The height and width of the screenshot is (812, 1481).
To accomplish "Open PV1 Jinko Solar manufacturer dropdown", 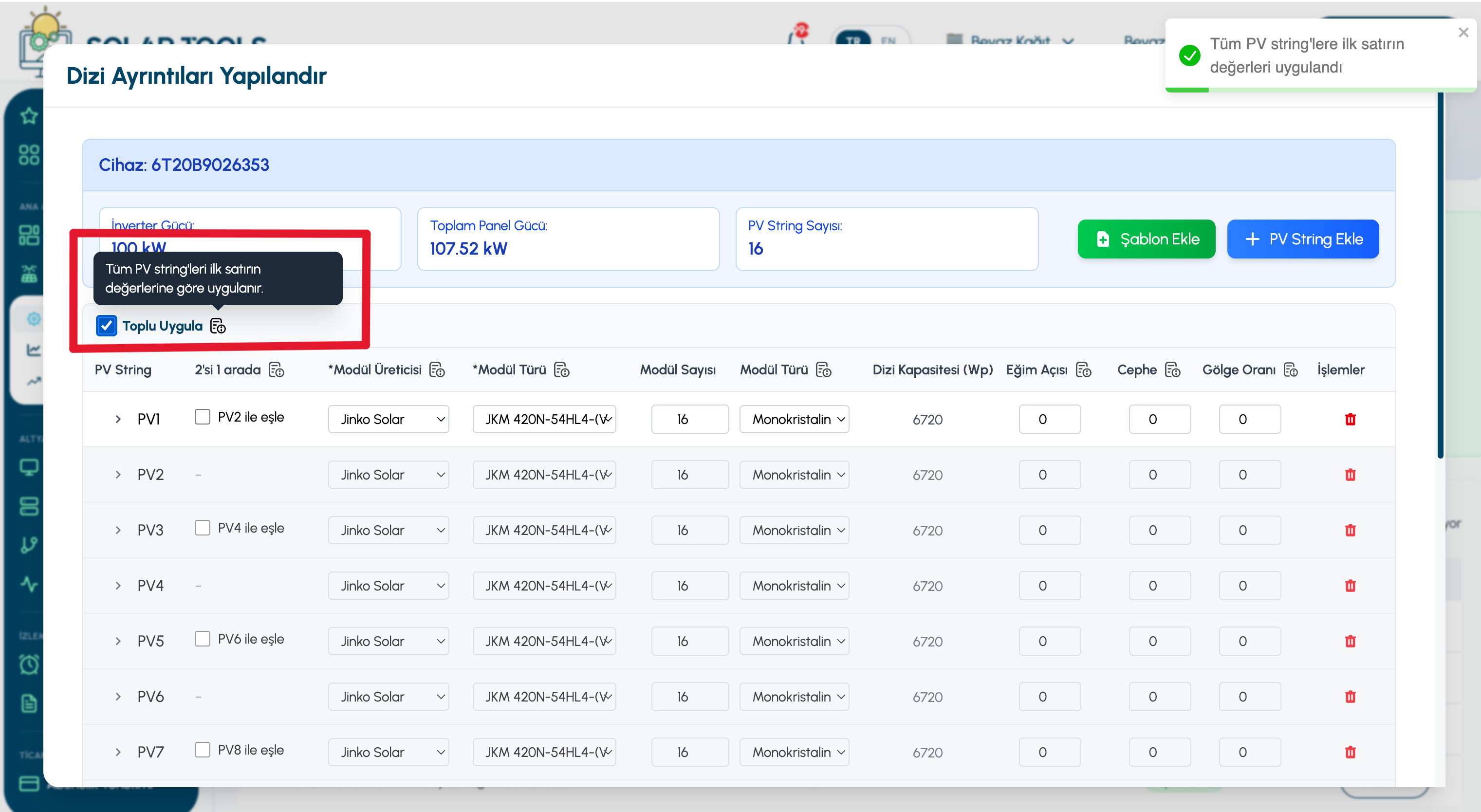I will click(389, 419).
